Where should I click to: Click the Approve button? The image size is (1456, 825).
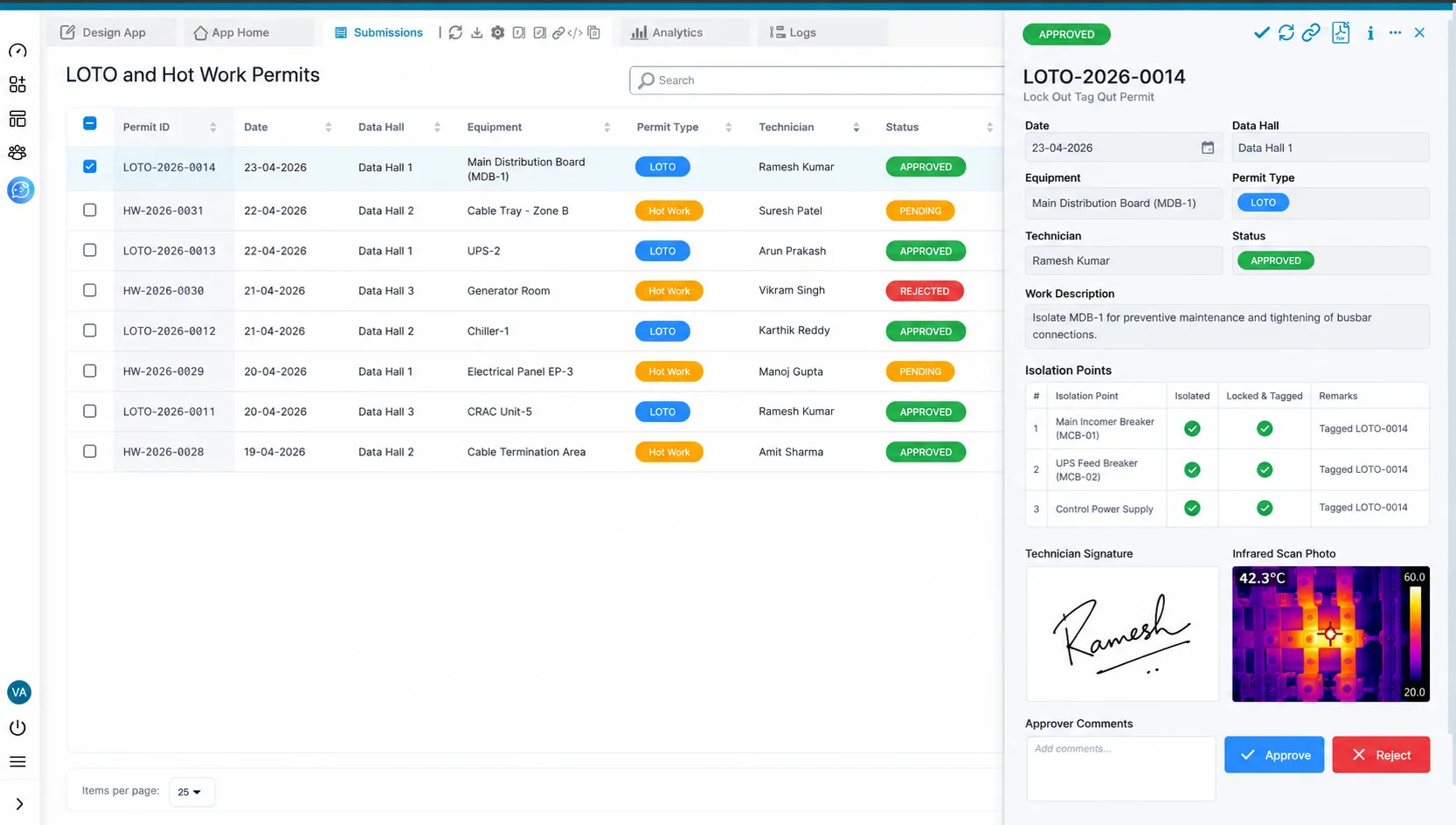(1274, 755)
